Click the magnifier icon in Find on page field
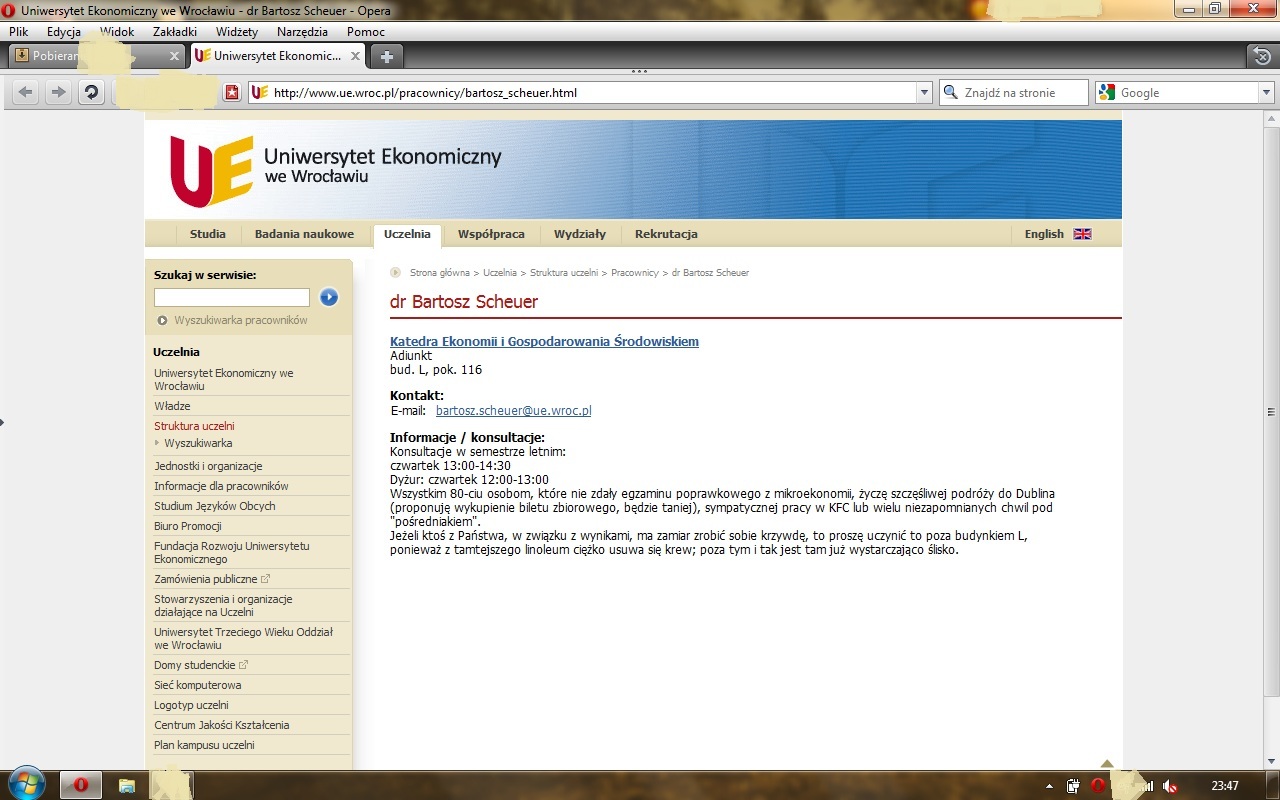1280x800 pixels. tap(950, 92)
